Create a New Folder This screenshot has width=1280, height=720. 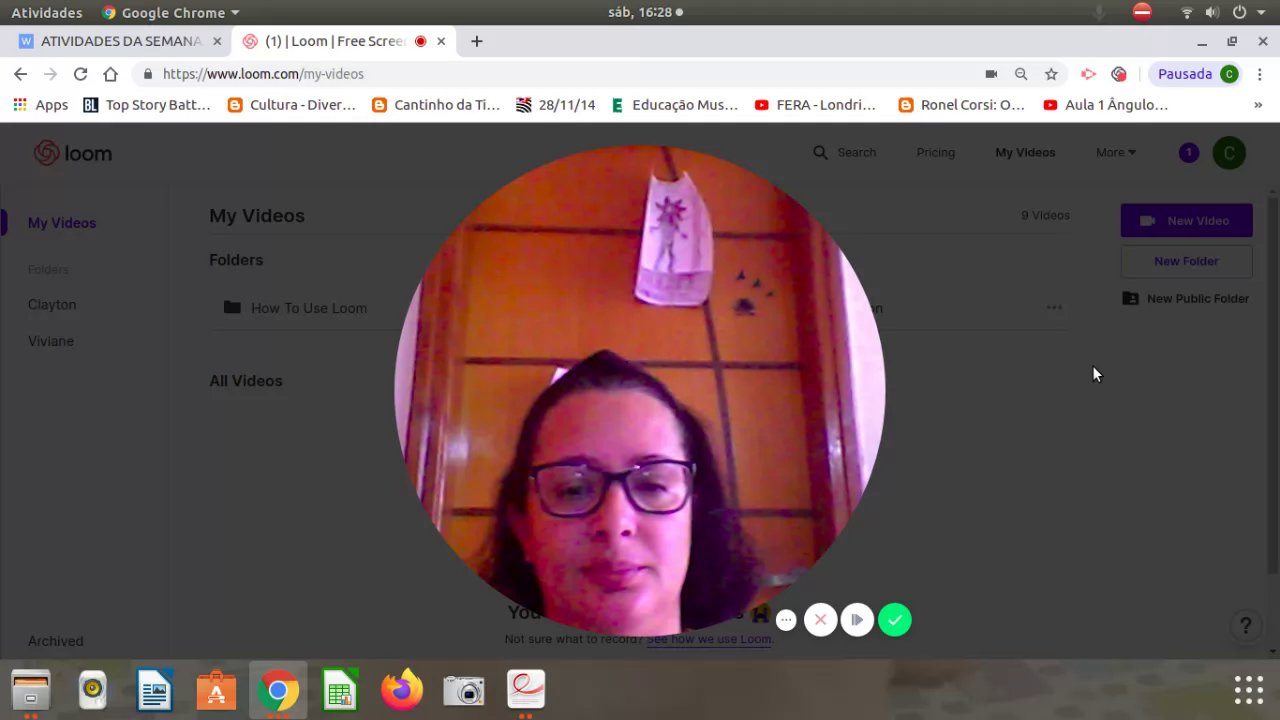[1186, 261]
